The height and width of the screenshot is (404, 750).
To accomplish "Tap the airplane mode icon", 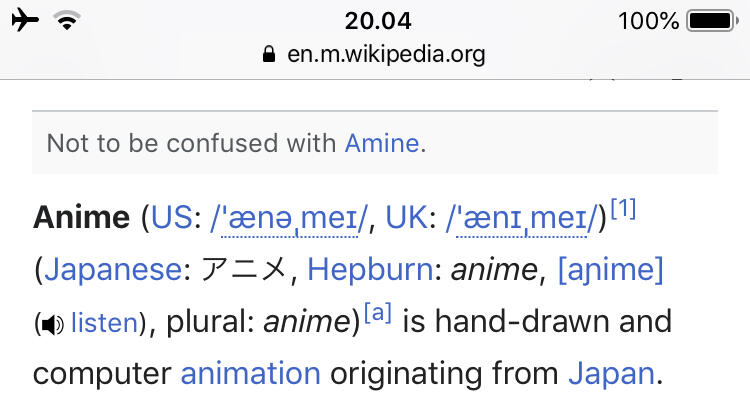I will 26,20.
